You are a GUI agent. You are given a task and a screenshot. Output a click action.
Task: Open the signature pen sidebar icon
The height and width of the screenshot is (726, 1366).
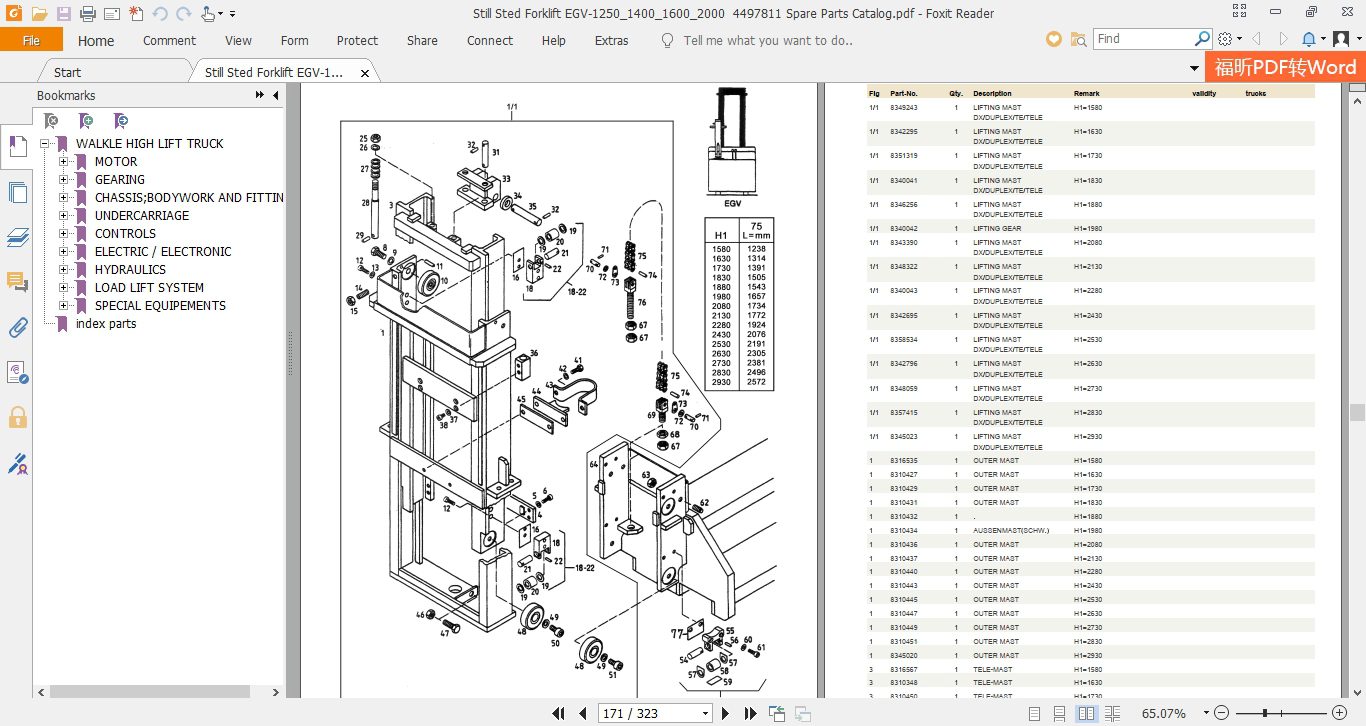pos(17,463)
